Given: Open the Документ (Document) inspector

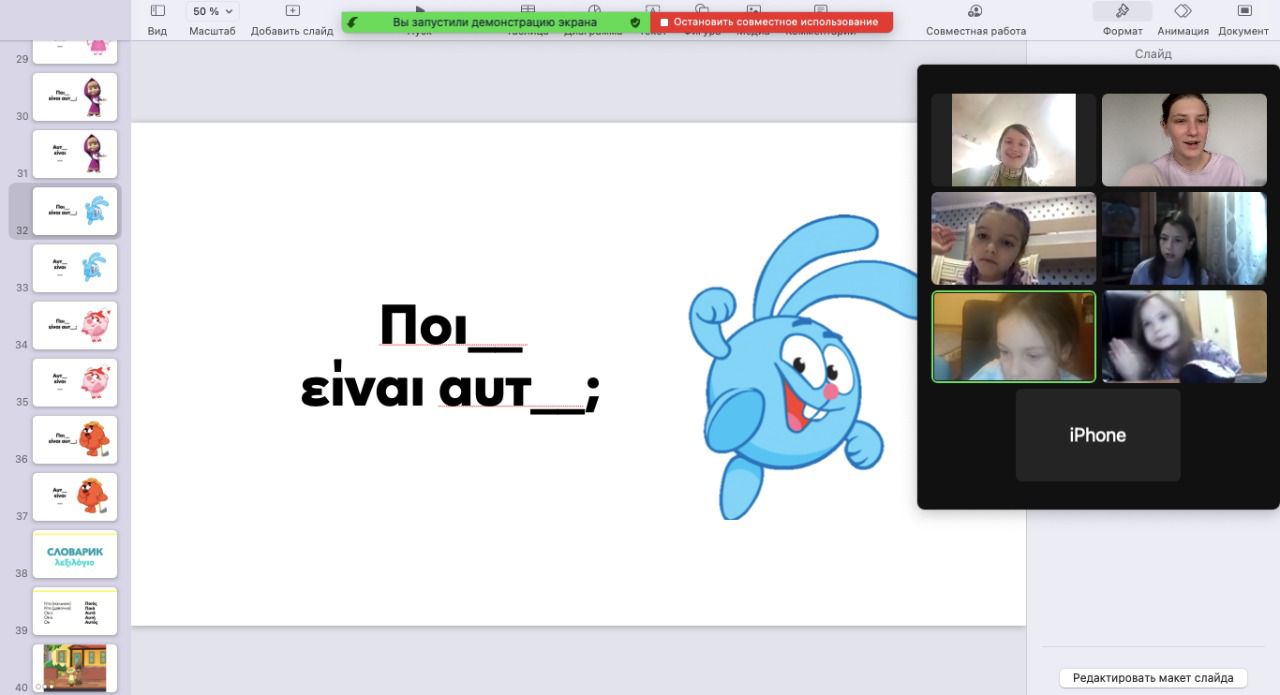Looking at the screenshot, I should tap(1244, 19).
